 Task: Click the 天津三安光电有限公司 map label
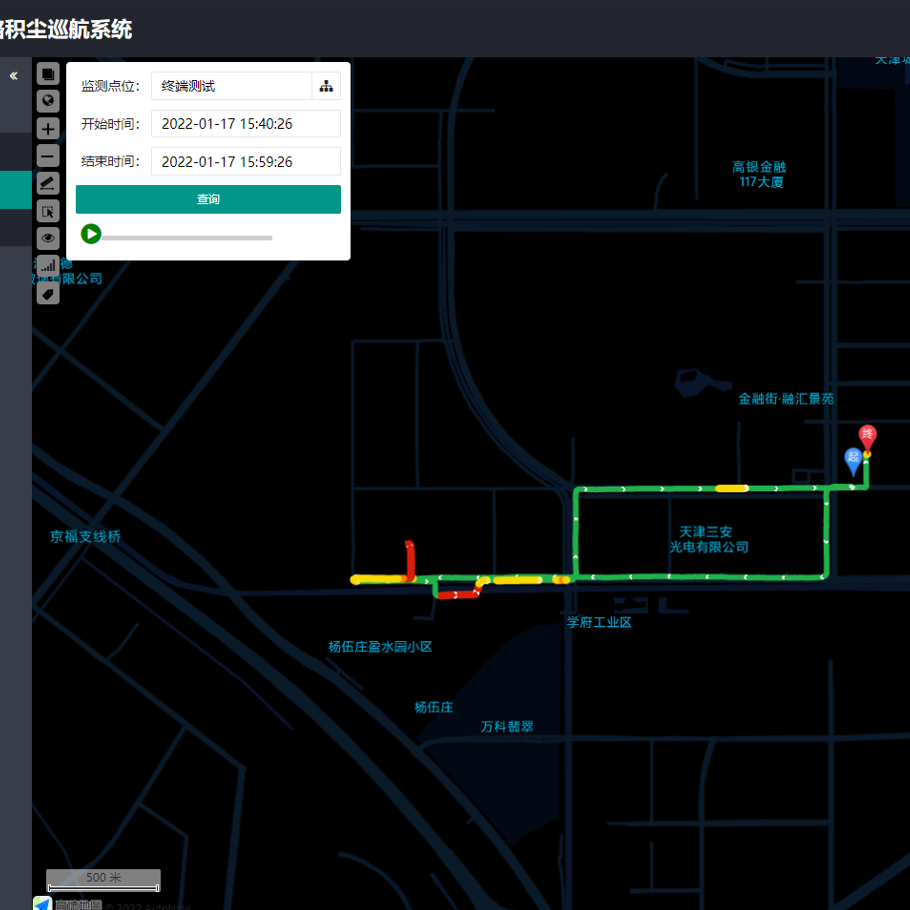point(708,540)
